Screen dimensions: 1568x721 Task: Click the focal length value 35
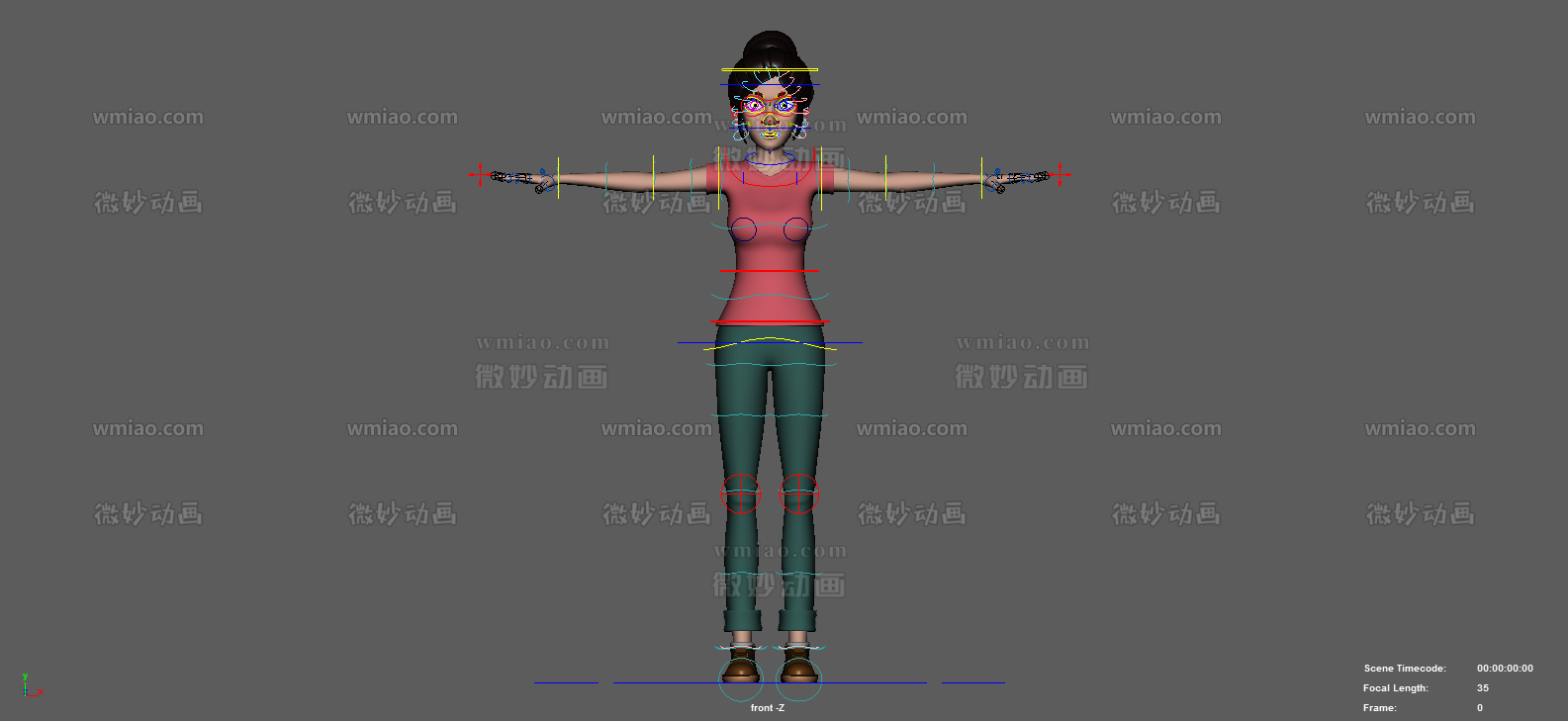1483,688
